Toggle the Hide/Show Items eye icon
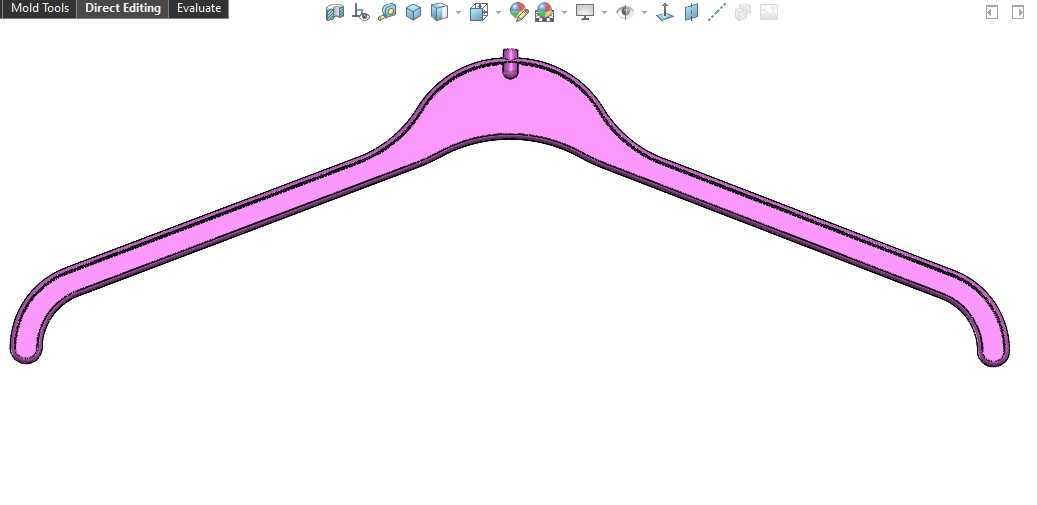This screenshot has height=505, width=1037. 624,12
